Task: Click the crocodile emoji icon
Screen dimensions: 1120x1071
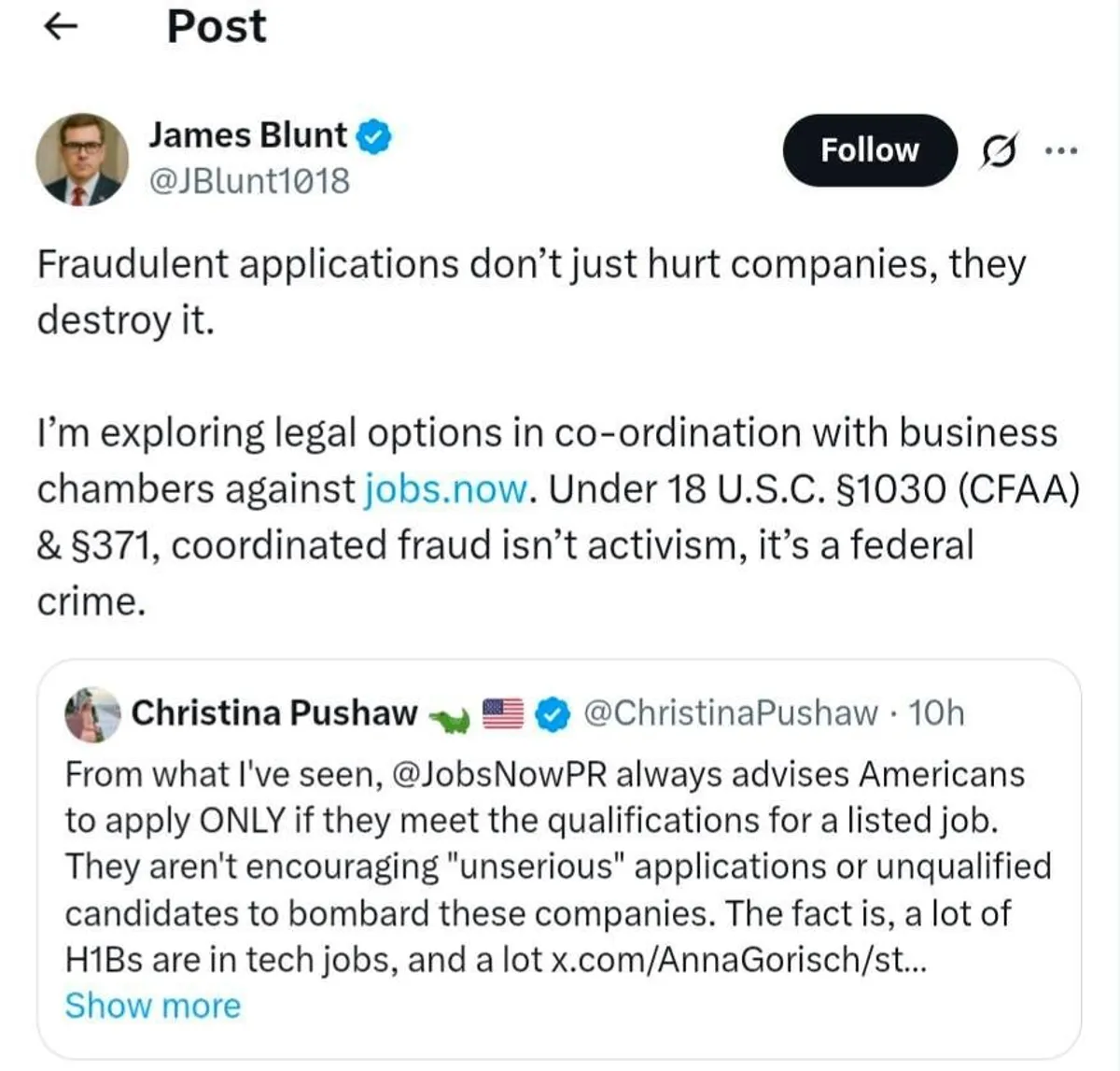Action: [450, 716]
